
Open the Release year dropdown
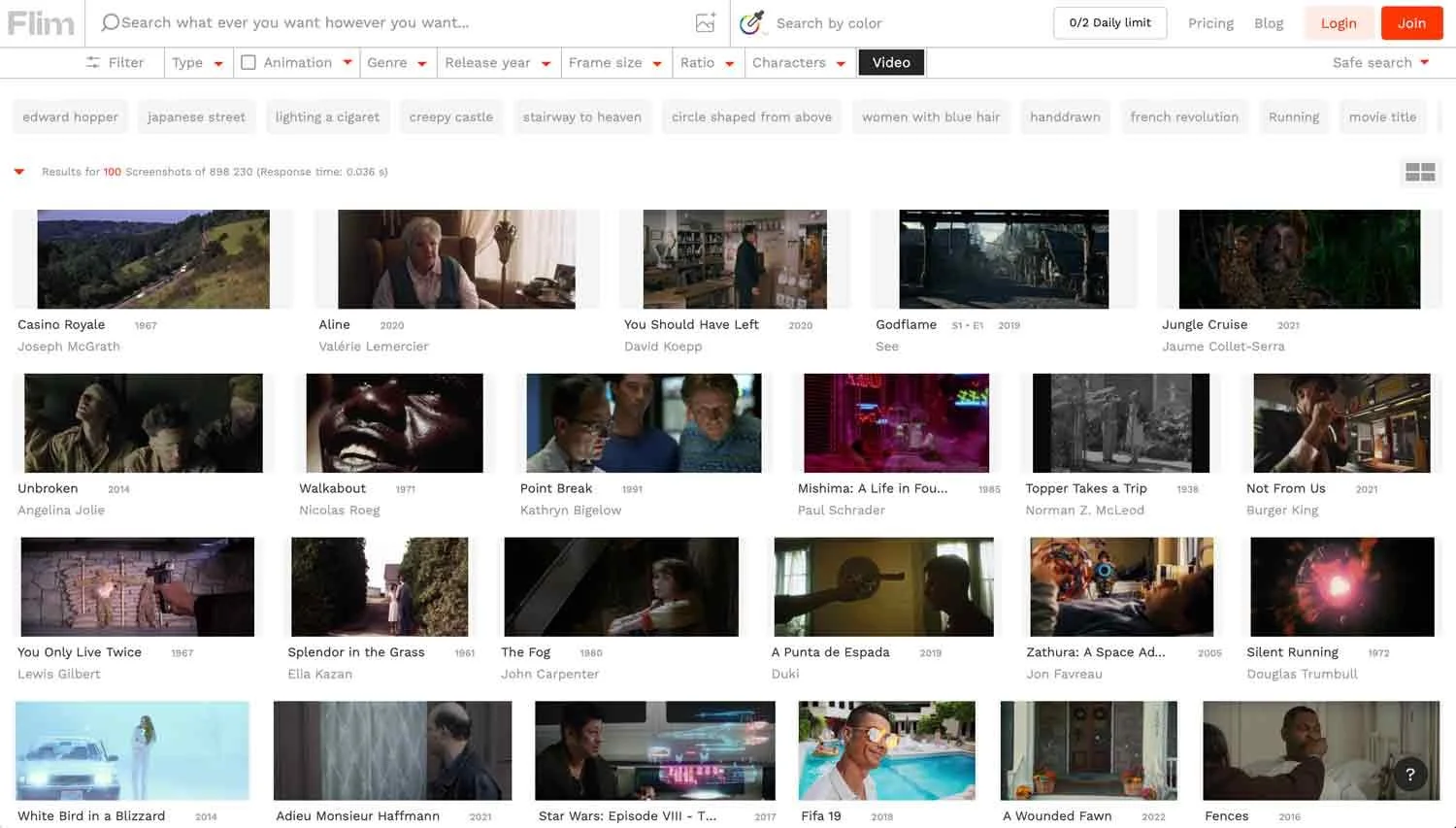(498, 62)
